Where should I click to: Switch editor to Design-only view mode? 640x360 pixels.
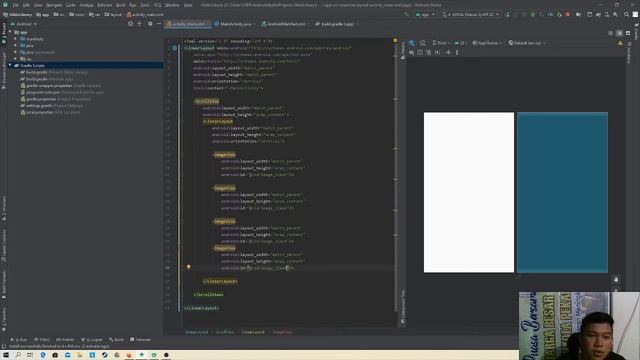(628, 33)
